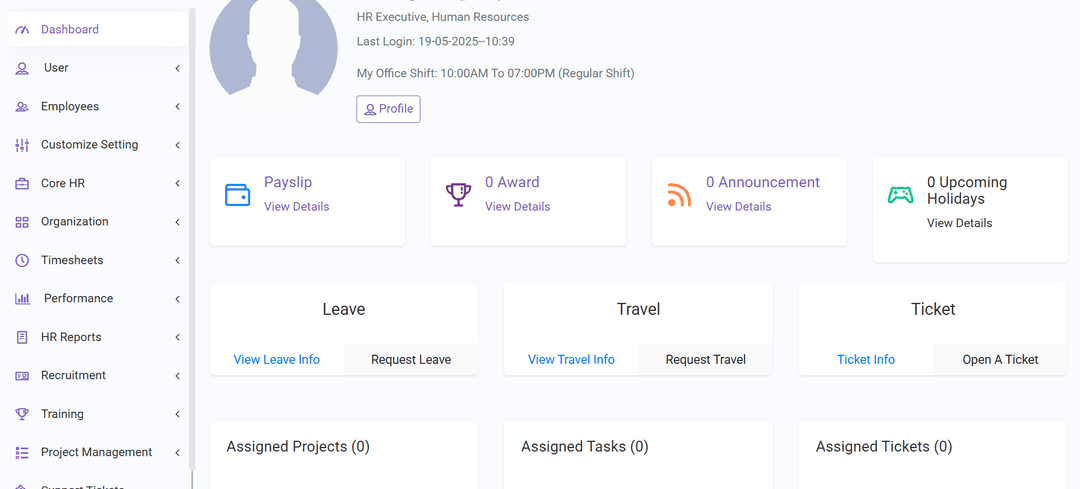Click the wallet icon beside Payslip

238,194
